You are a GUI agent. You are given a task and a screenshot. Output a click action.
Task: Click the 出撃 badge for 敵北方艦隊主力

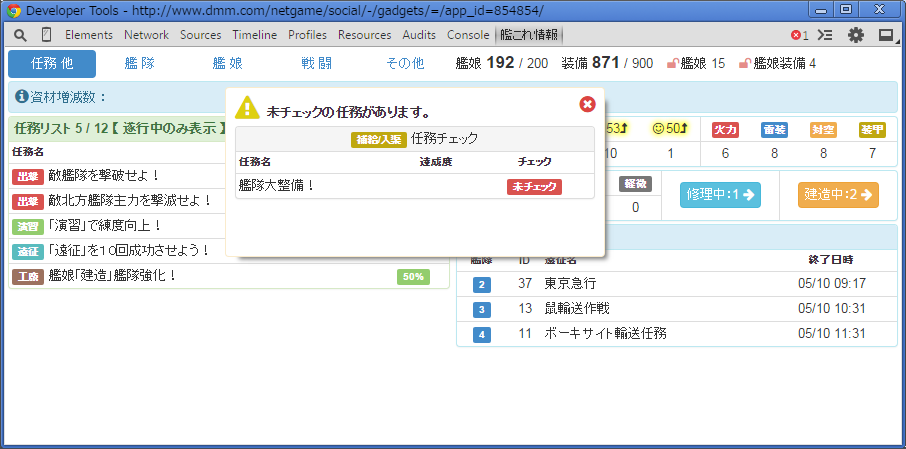[28, 201]
